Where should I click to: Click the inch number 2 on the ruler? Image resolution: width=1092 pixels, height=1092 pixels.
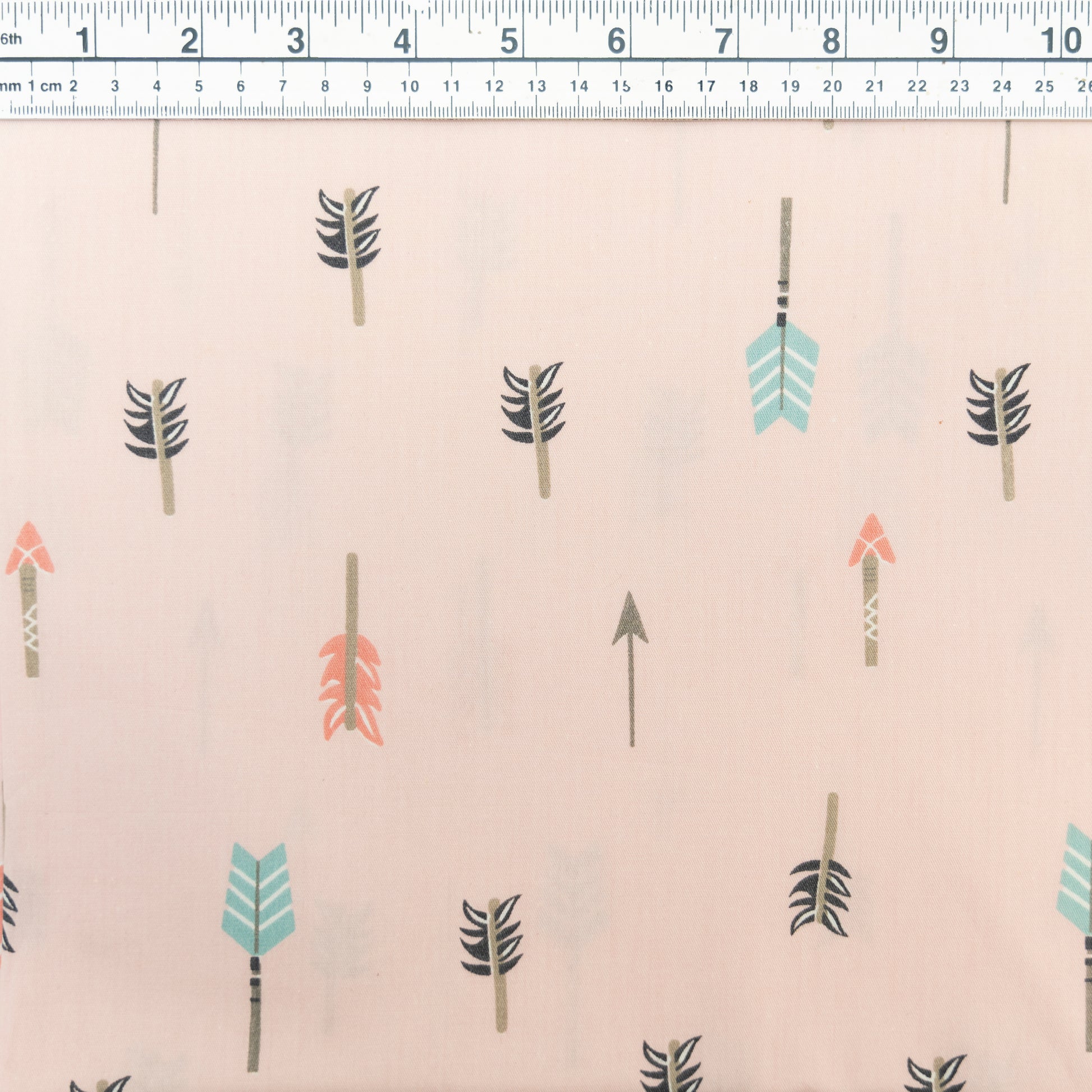coord(189,41)
